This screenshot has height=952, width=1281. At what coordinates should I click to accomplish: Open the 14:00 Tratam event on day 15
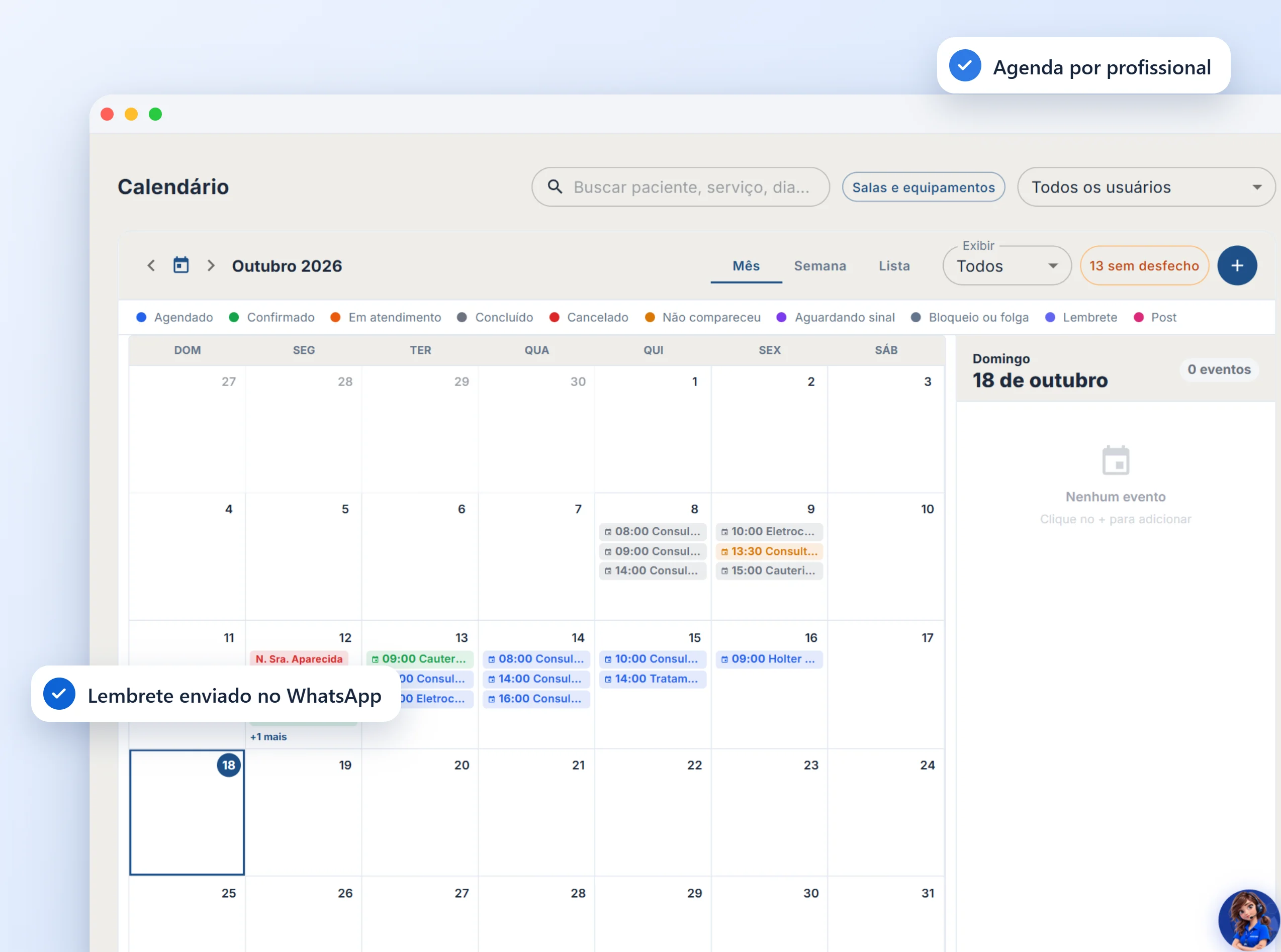652,680
